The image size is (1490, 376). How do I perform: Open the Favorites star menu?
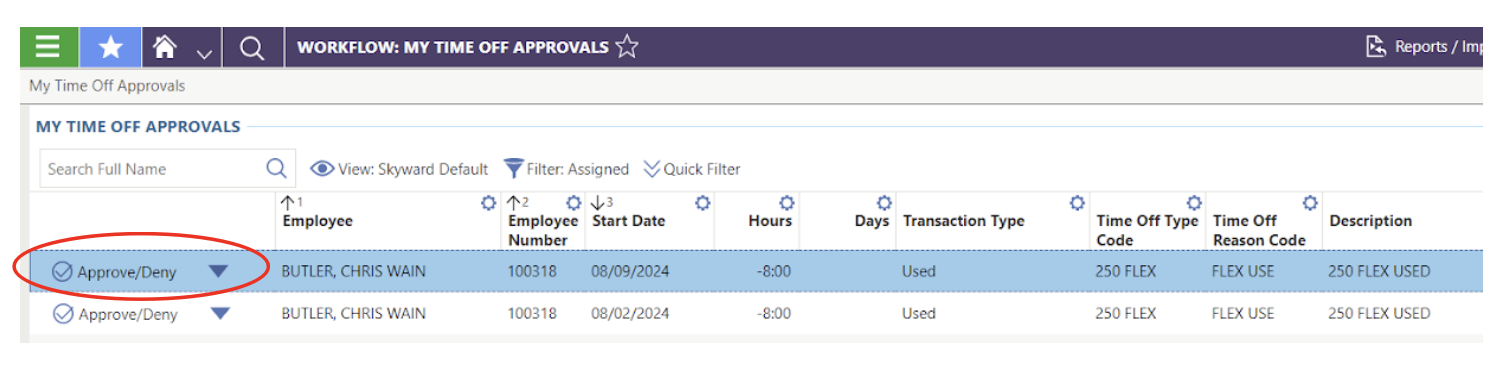110,47
